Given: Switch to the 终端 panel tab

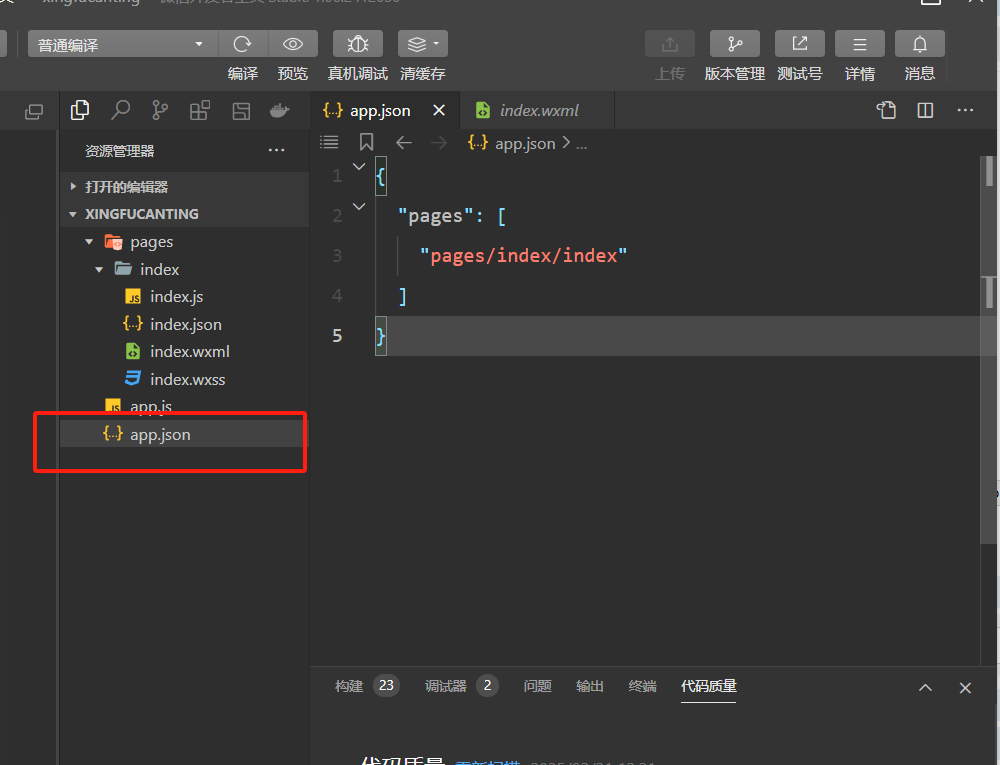Looking at the screenshot, I should [642, 686].
